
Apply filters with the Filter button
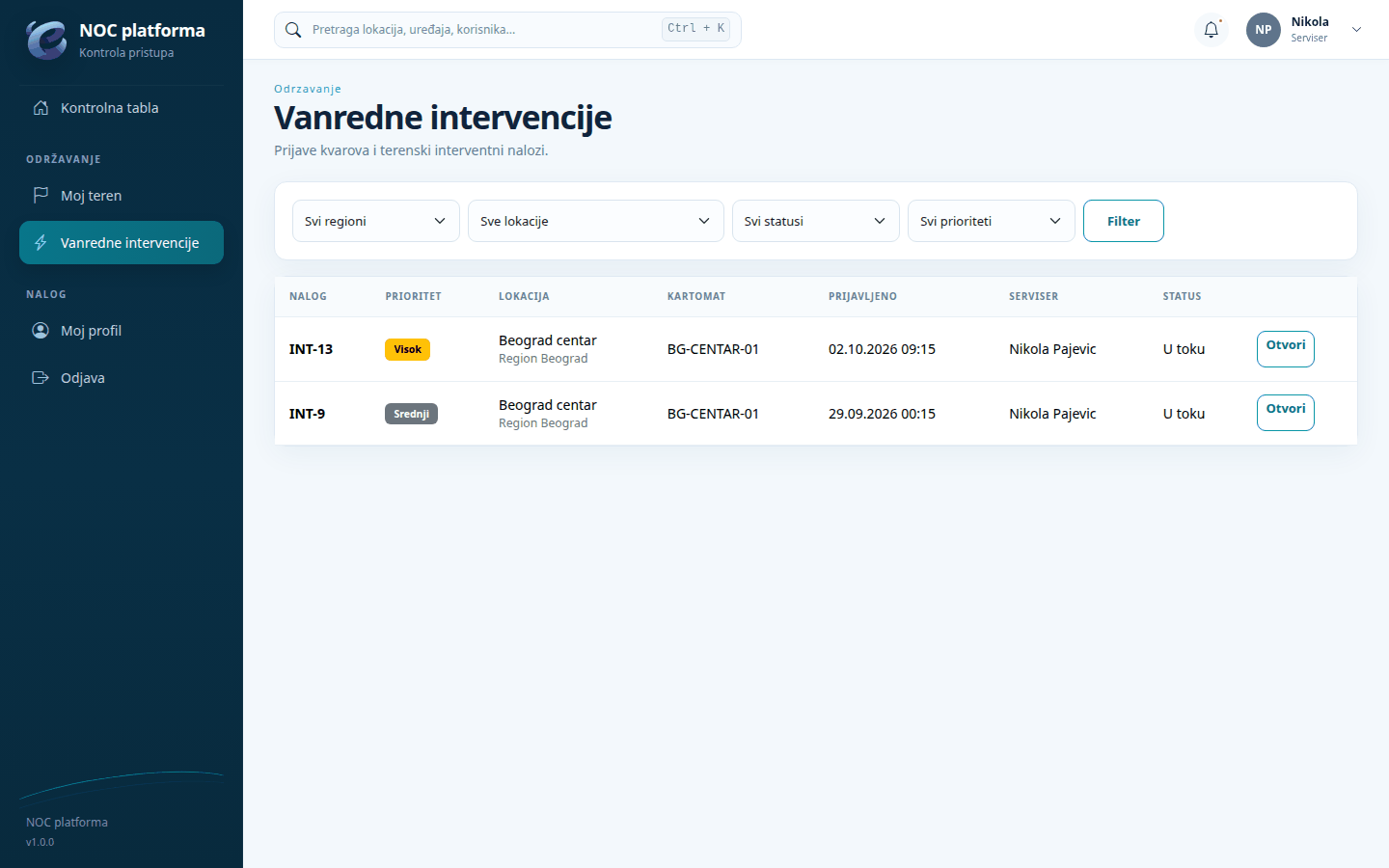(1124, 221)
